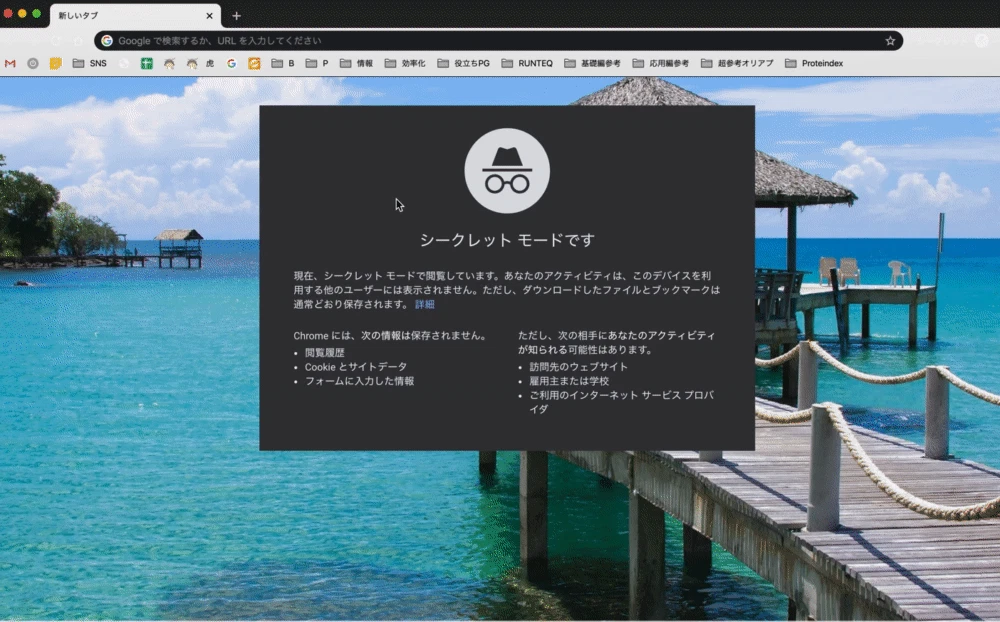The width and height of the screenshot is (1000, 622).
Task: Open the Google G bookmark in bookmarks bar
Action: [232, 63]
